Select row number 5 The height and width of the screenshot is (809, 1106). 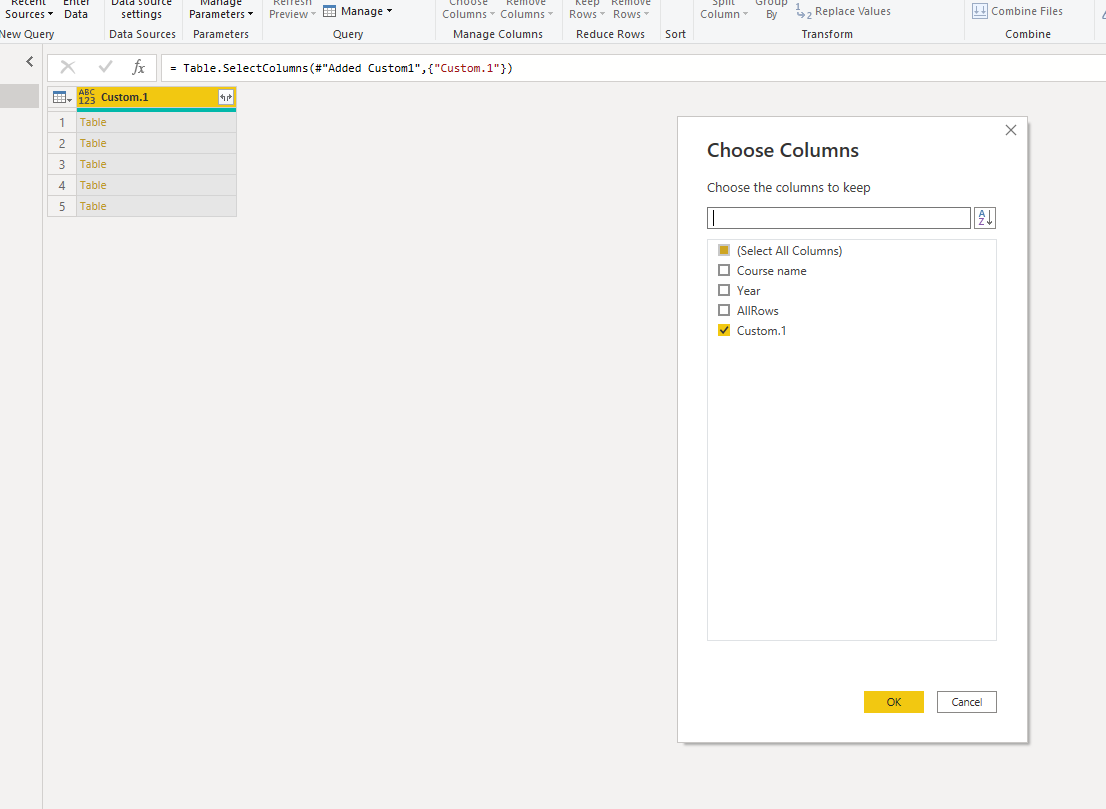pyautogui.click(x=62, y=207)
